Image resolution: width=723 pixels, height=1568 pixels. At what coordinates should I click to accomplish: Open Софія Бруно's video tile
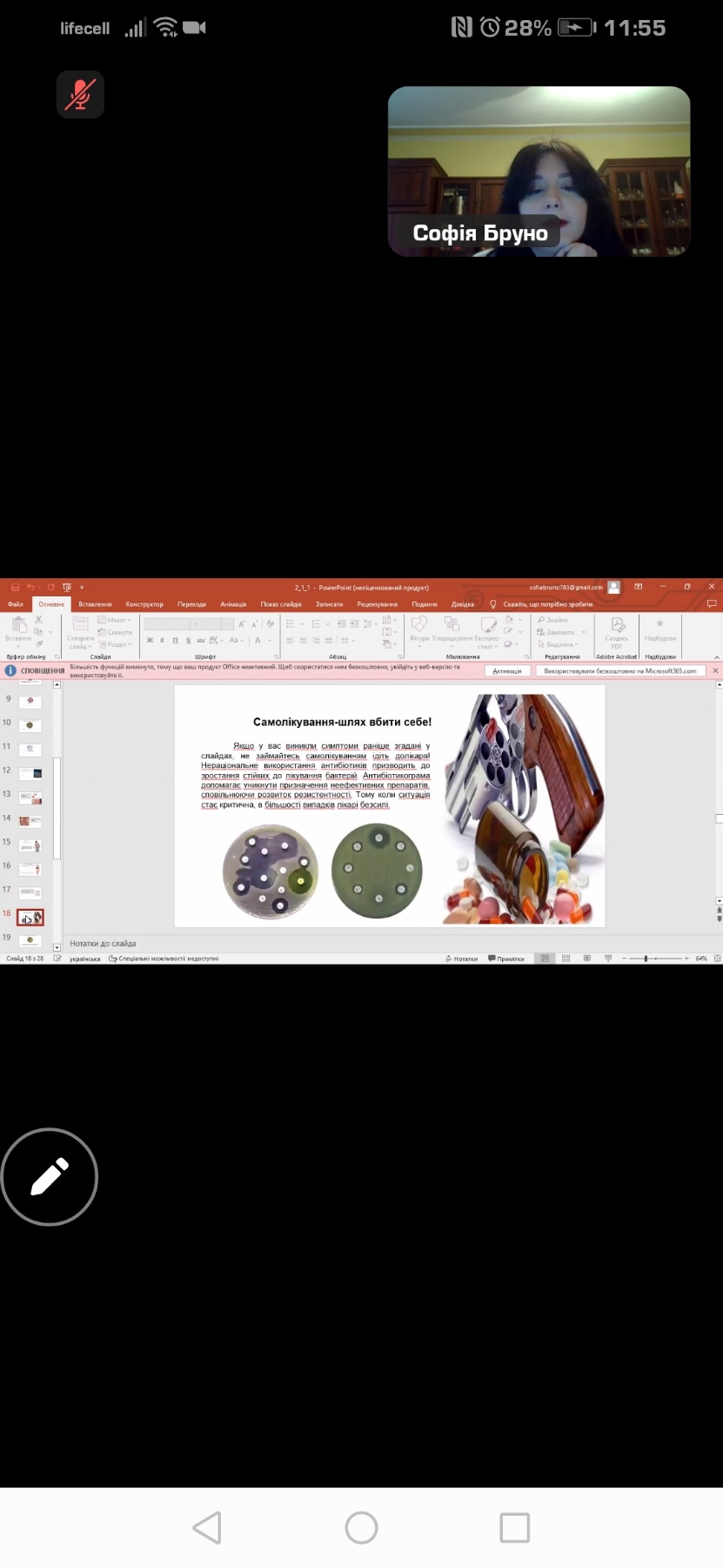pyautogui.click(x=539, y=172)
